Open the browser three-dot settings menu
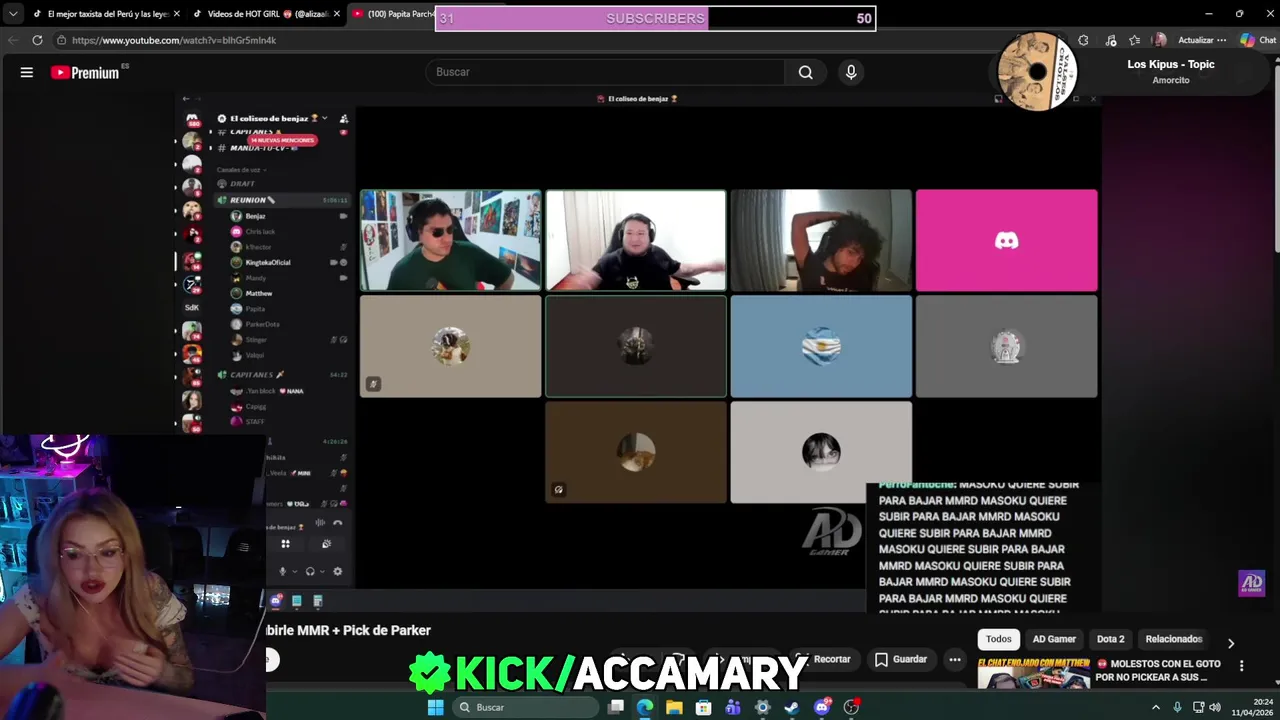1280x720 pixels. (1221, 40)
